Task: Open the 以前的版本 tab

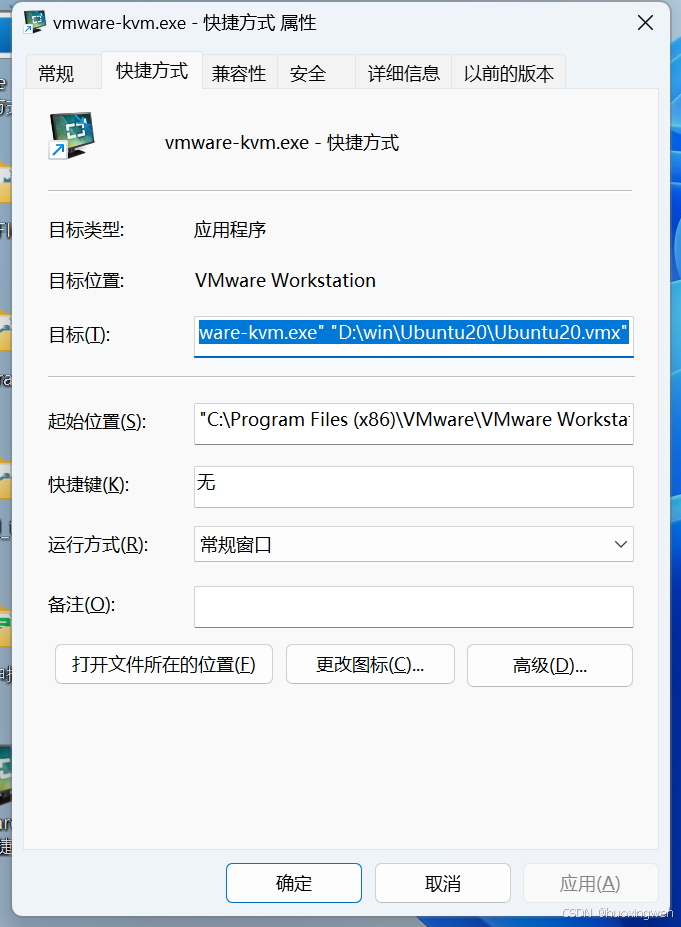Action: coord(508,73)
